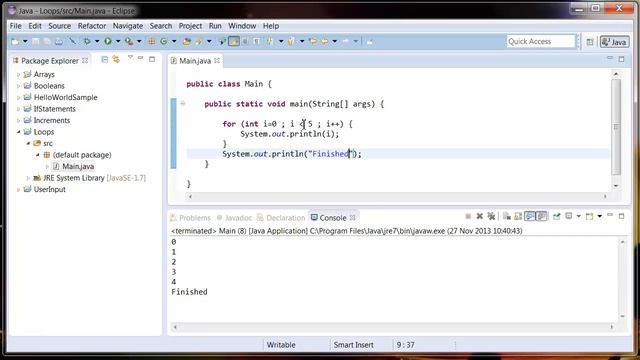Close the Console view tab
Viewport: 640px width, 360px height.
click(353, 218)
